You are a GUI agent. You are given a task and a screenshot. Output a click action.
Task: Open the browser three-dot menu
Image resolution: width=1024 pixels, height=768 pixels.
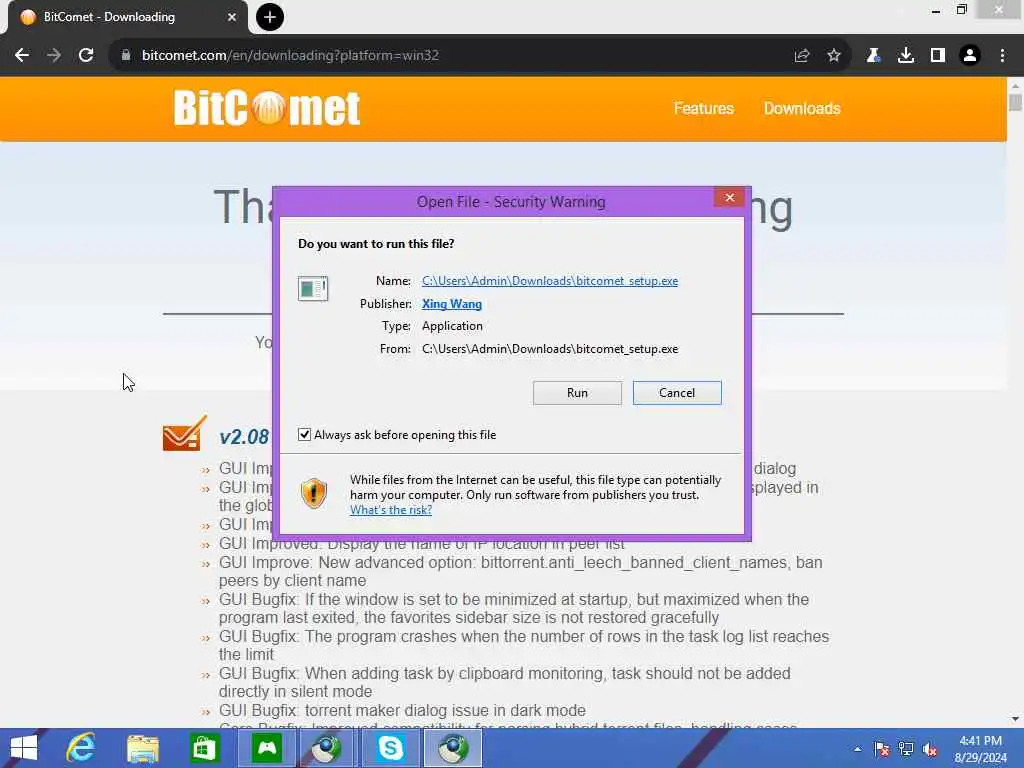pyautogui.click(x=1002, y=56)
